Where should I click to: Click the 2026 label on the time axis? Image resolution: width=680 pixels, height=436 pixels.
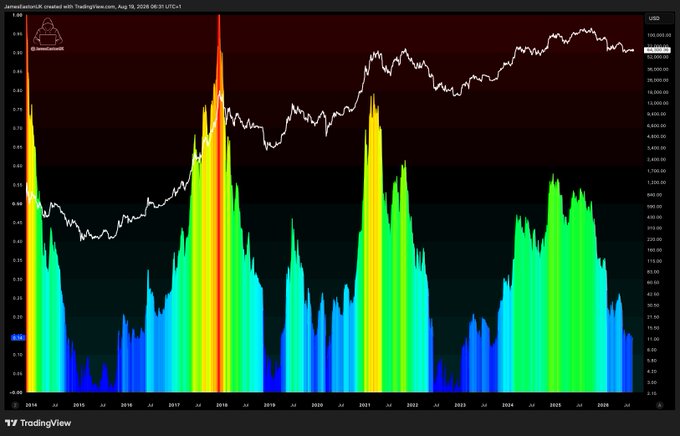(603, 405)
